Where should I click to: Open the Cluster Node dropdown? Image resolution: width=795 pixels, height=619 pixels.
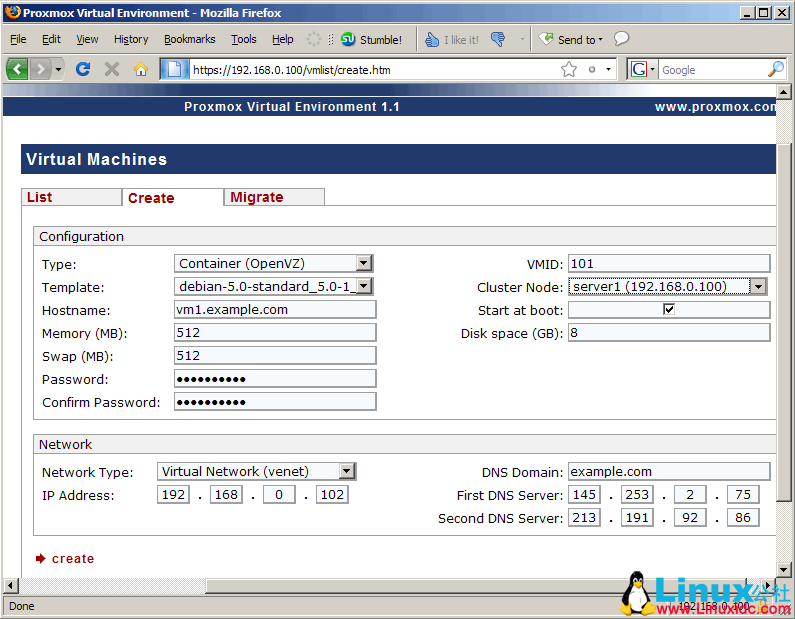pyautogui.click(x=758, y=287)
